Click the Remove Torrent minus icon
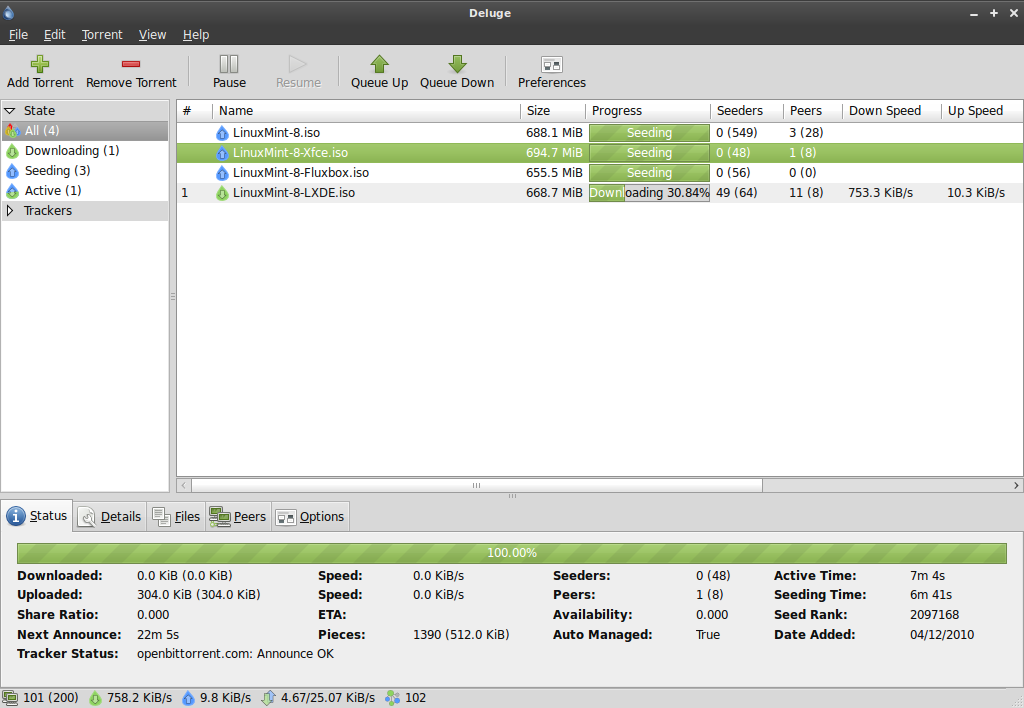The image size is (1024, 708). click(x=131, y=64)
